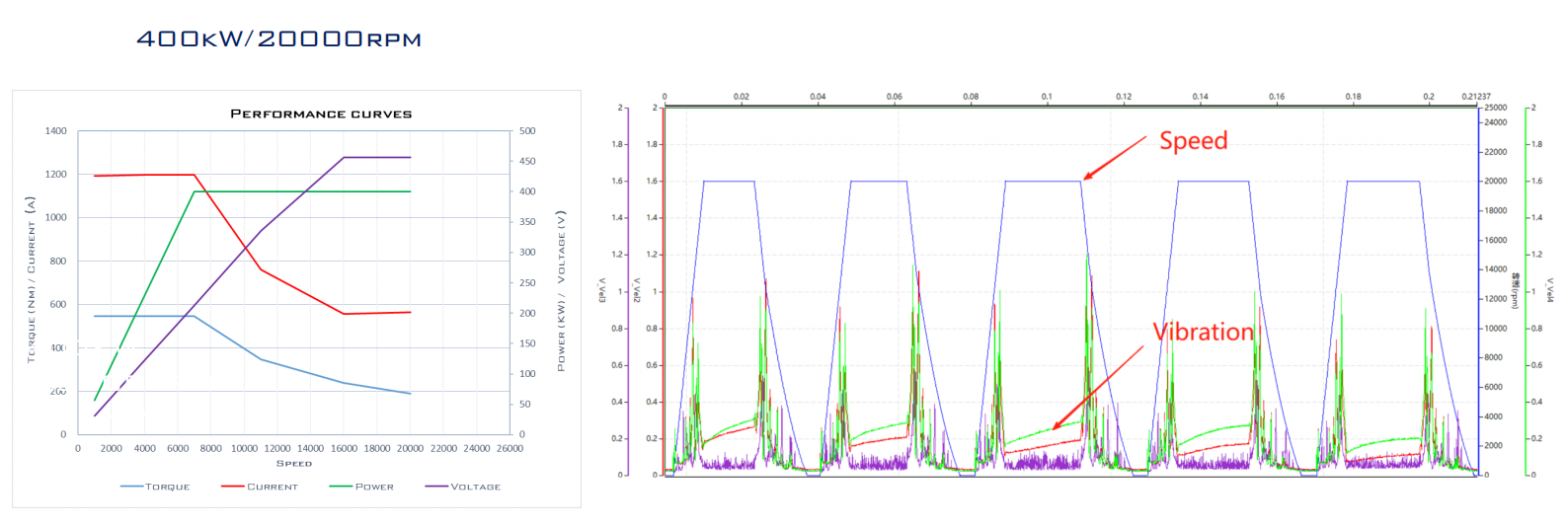Click the Voltage legend entry
This screenshot has width=1568, height=528.
point(463,487)
